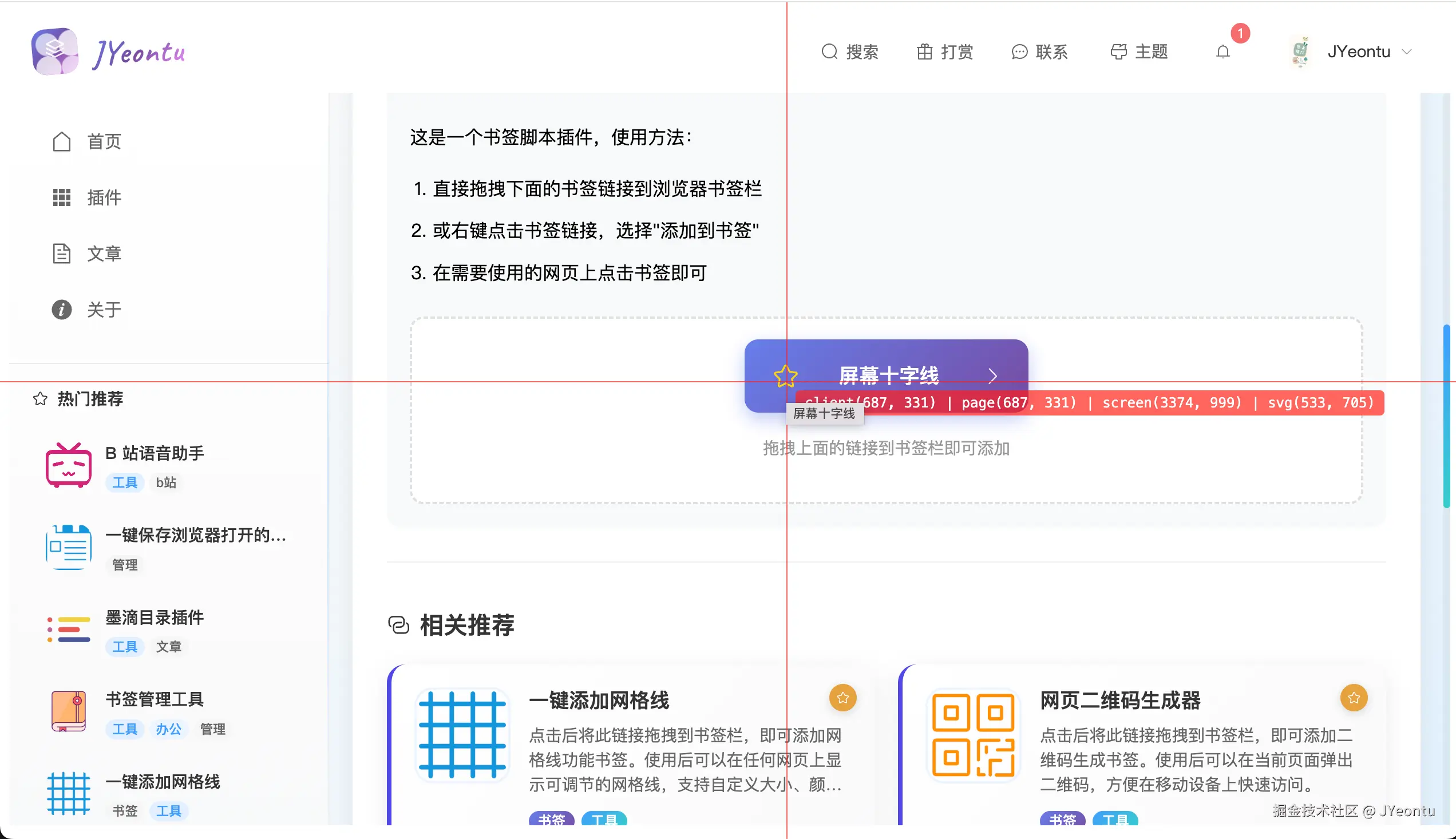The height and width of the screenshot is (839, 1456).
Task: Open the notification bell icon
Action: pos(1222,52)
